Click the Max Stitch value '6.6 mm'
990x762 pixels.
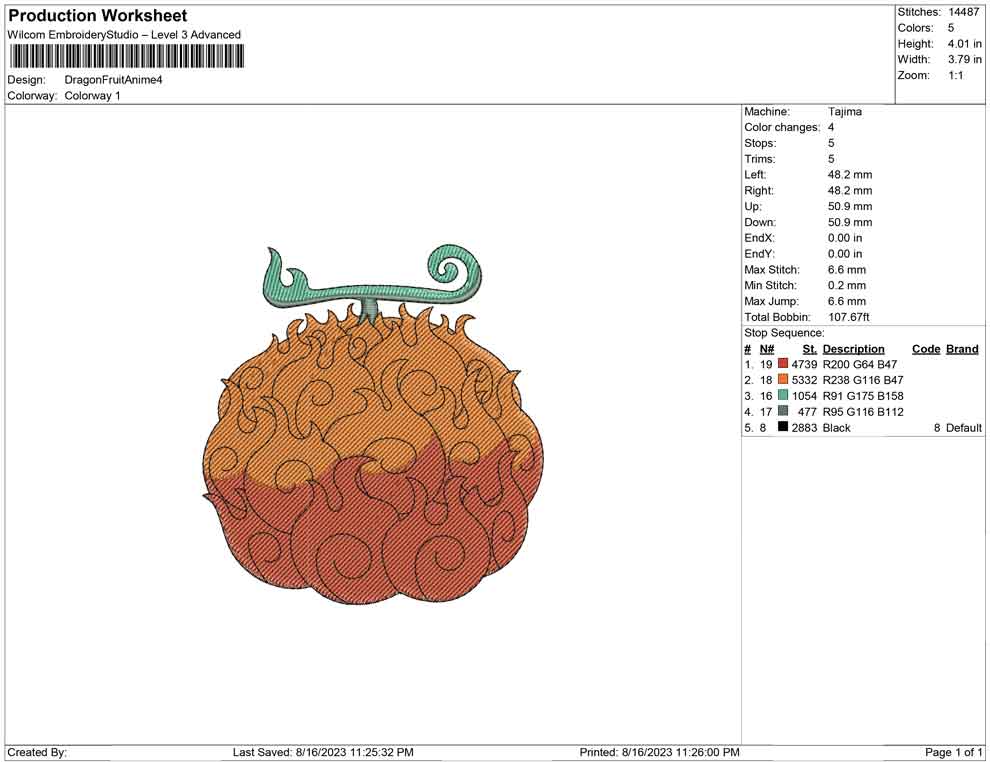[847, 270]
